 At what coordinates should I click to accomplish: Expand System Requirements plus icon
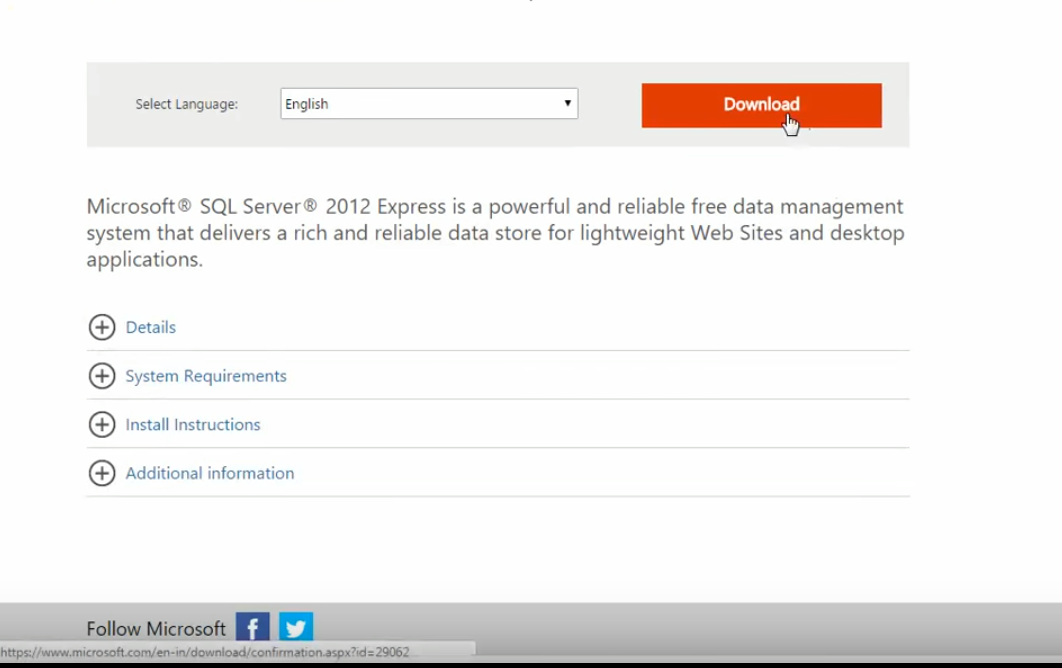pos(102,376)
